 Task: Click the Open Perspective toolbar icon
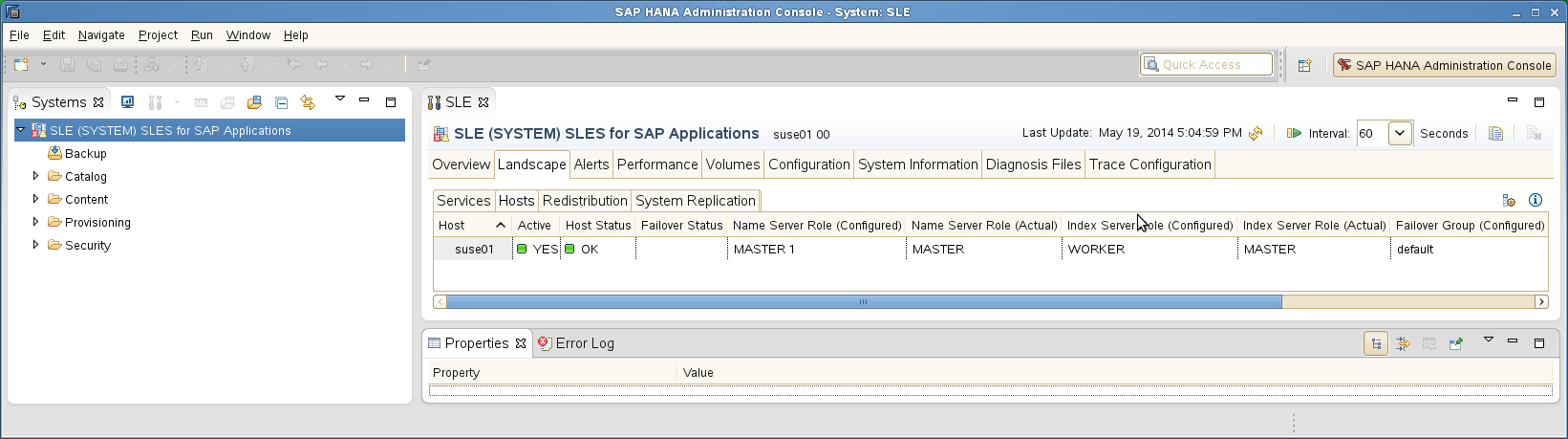point(1304,65)
